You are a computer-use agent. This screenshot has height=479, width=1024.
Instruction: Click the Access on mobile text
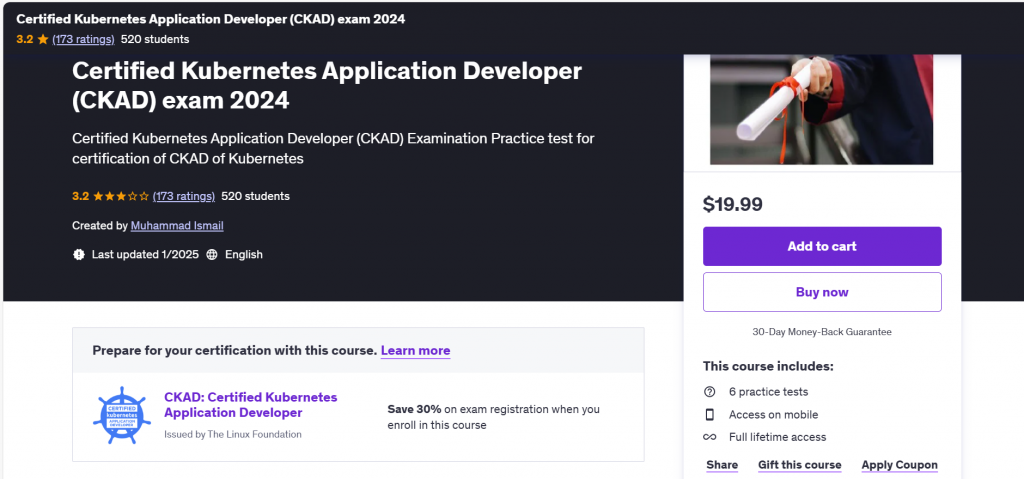pos(773,414)
